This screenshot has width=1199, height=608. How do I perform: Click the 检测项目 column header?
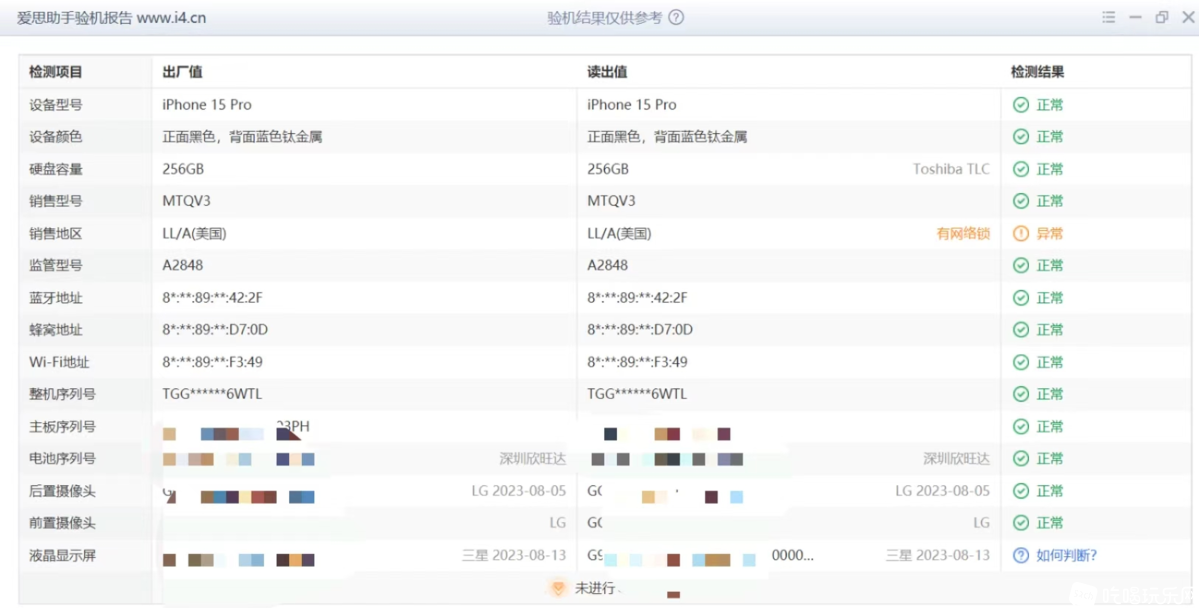point(56,72)
